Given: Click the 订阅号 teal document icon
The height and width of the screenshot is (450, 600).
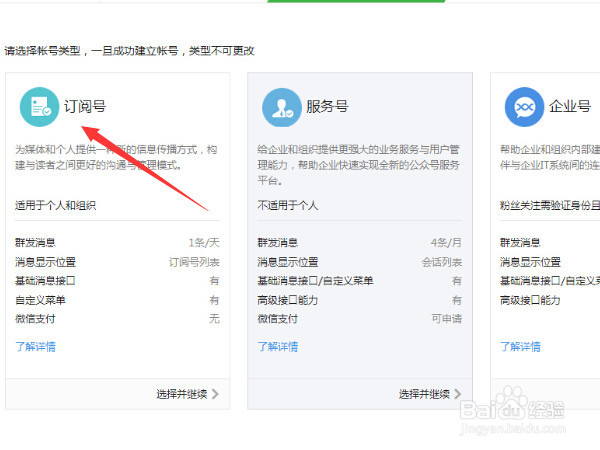Looking at the screenshot, I should (39, 107).
